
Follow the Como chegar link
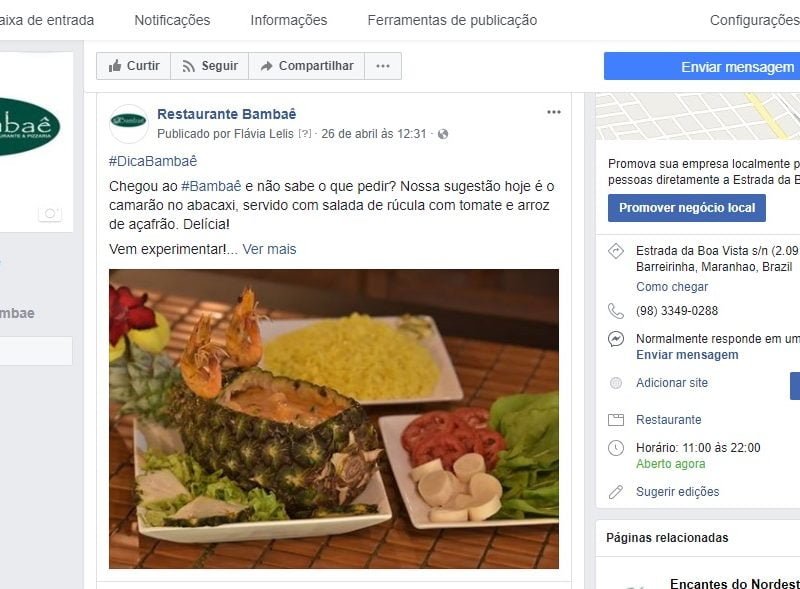click(x=672, y=287)
